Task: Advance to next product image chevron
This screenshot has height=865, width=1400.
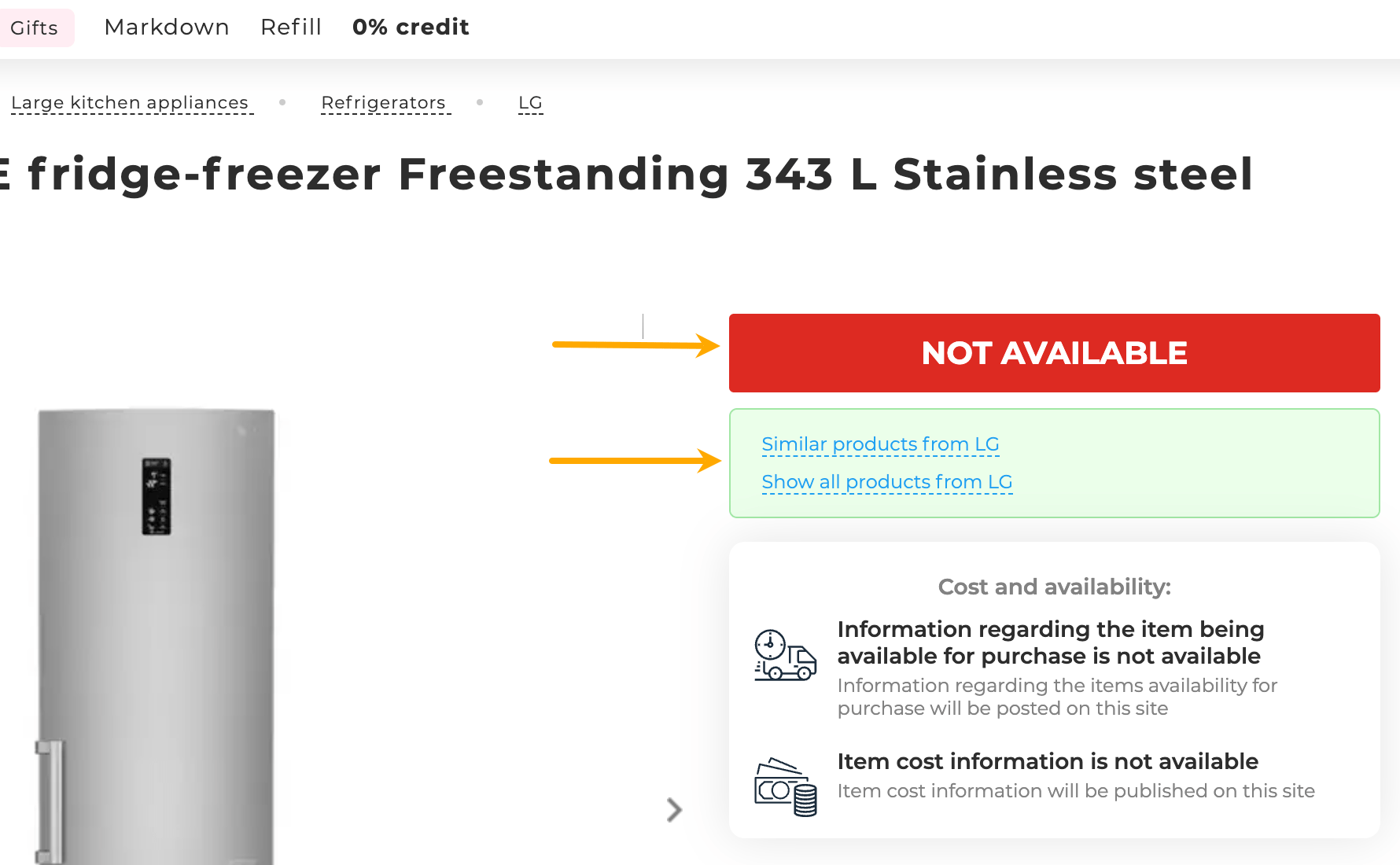Action: tap(674, 810)
